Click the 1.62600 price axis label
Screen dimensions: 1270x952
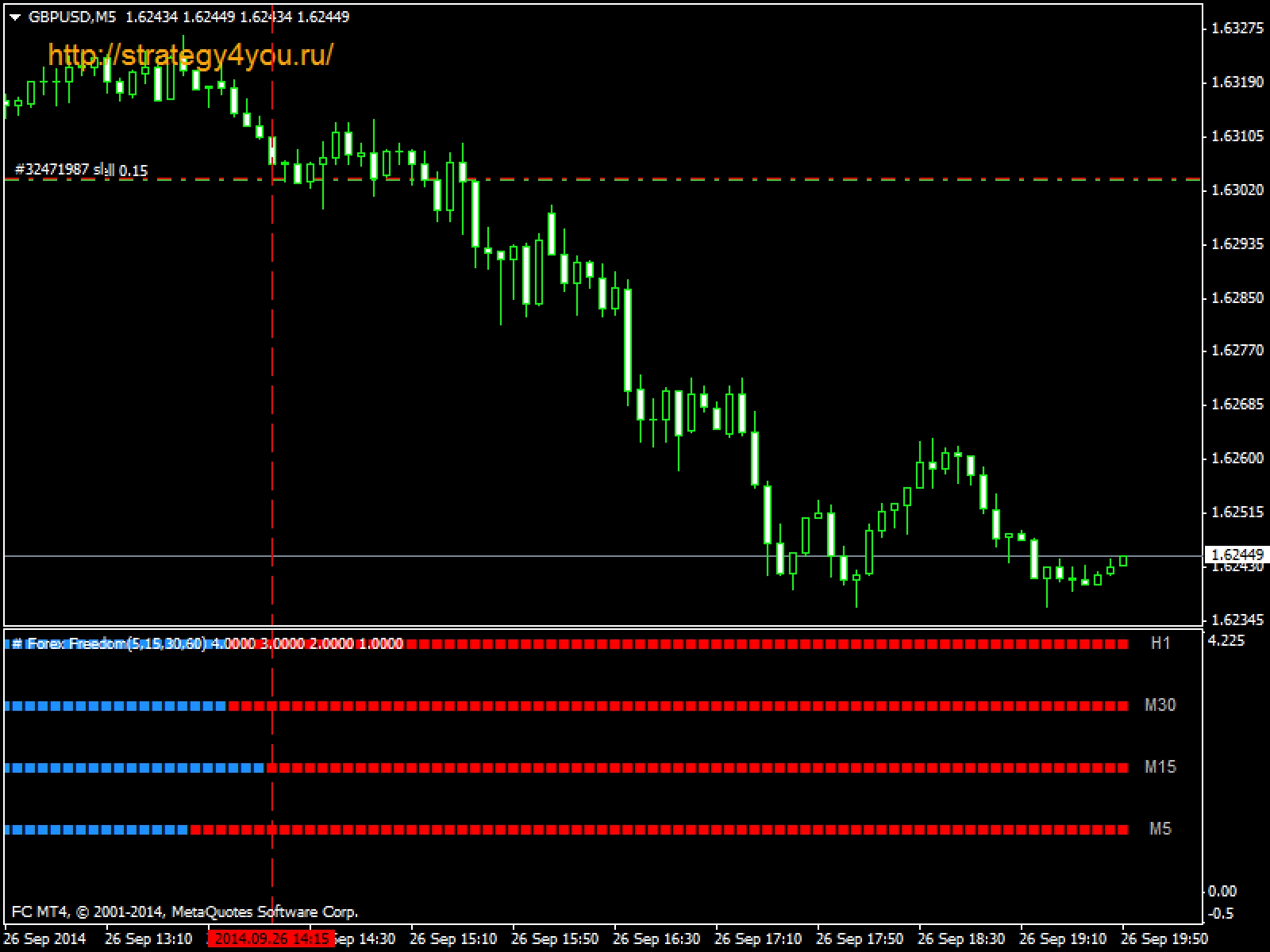[x=1237, y=459]
